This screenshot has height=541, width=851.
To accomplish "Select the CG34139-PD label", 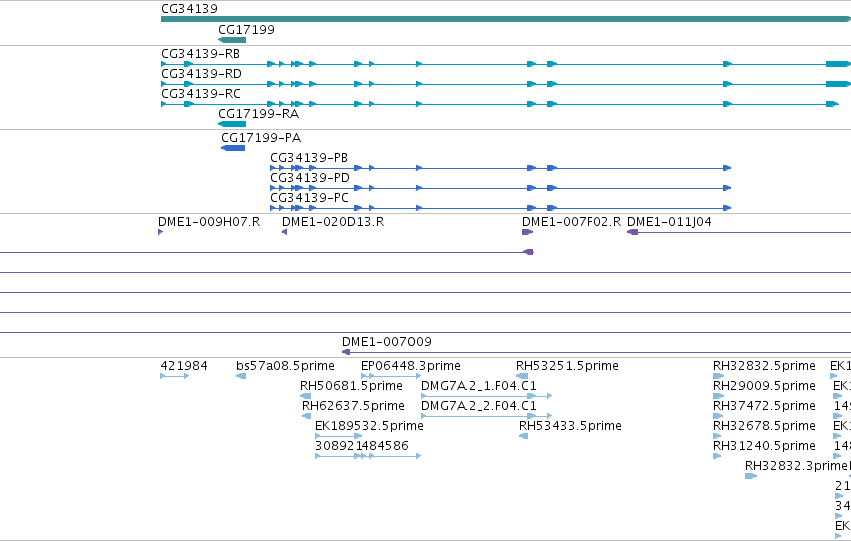I will tap(310, 178).
